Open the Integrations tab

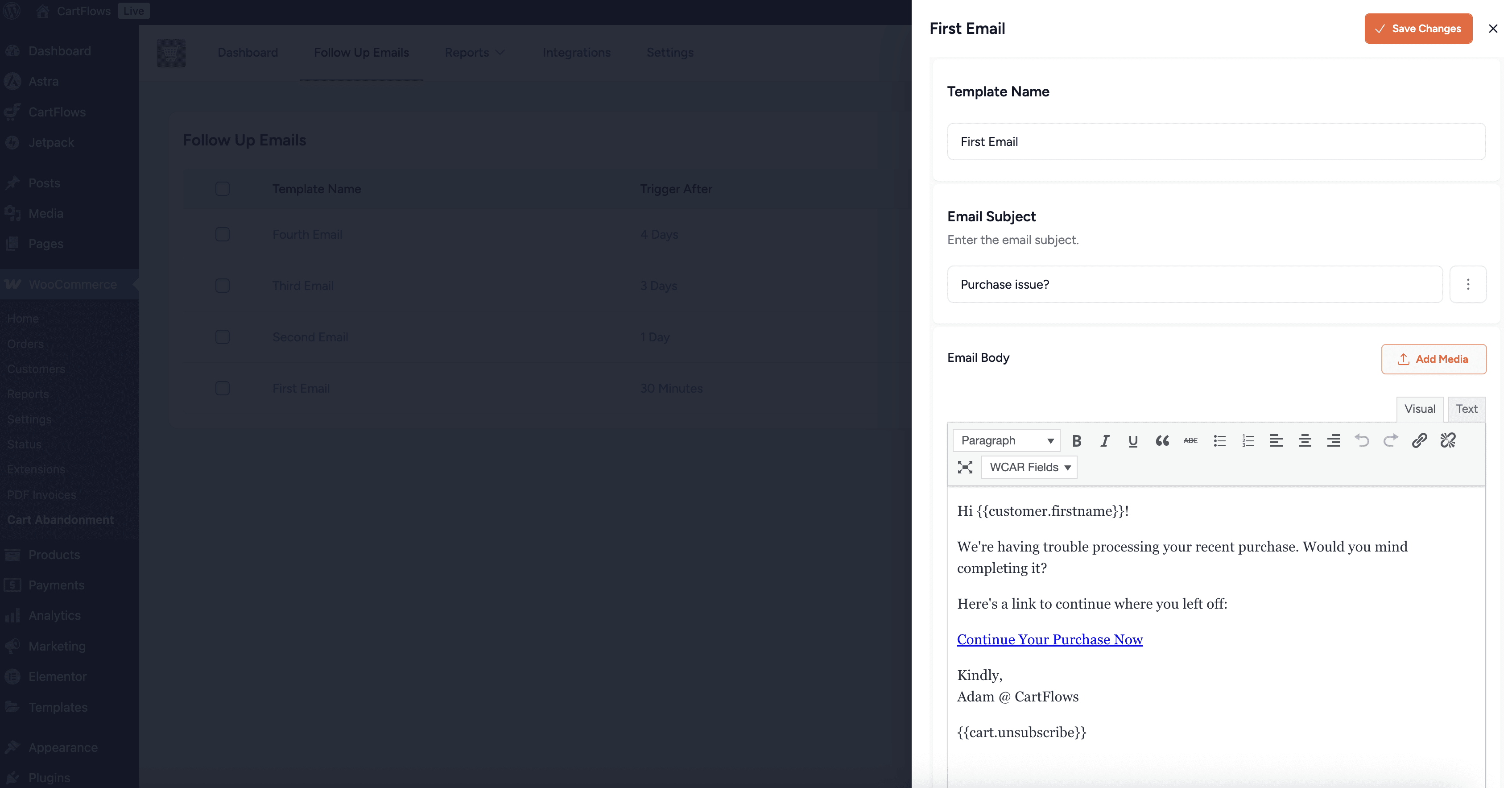[x=576, y=52]
